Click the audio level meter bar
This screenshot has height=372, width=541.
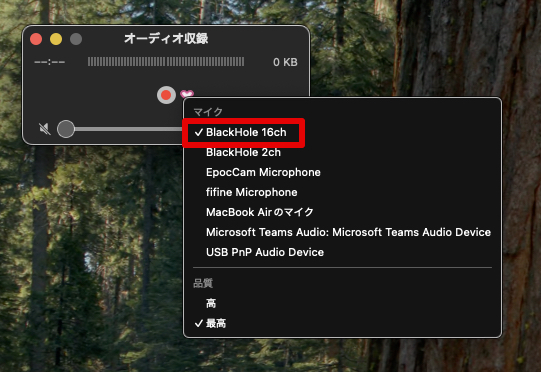point(166,62)
